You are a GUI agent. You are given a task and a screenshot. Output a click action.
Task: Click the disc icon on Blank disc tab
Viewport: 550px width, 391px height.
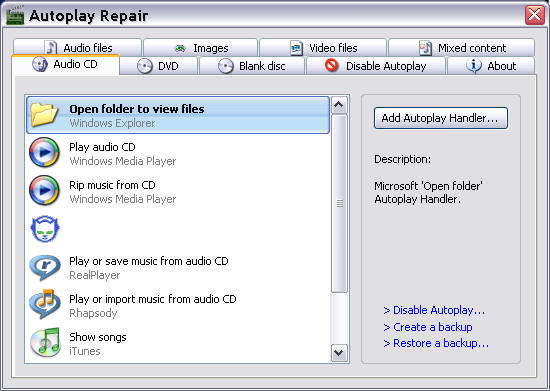226,66
